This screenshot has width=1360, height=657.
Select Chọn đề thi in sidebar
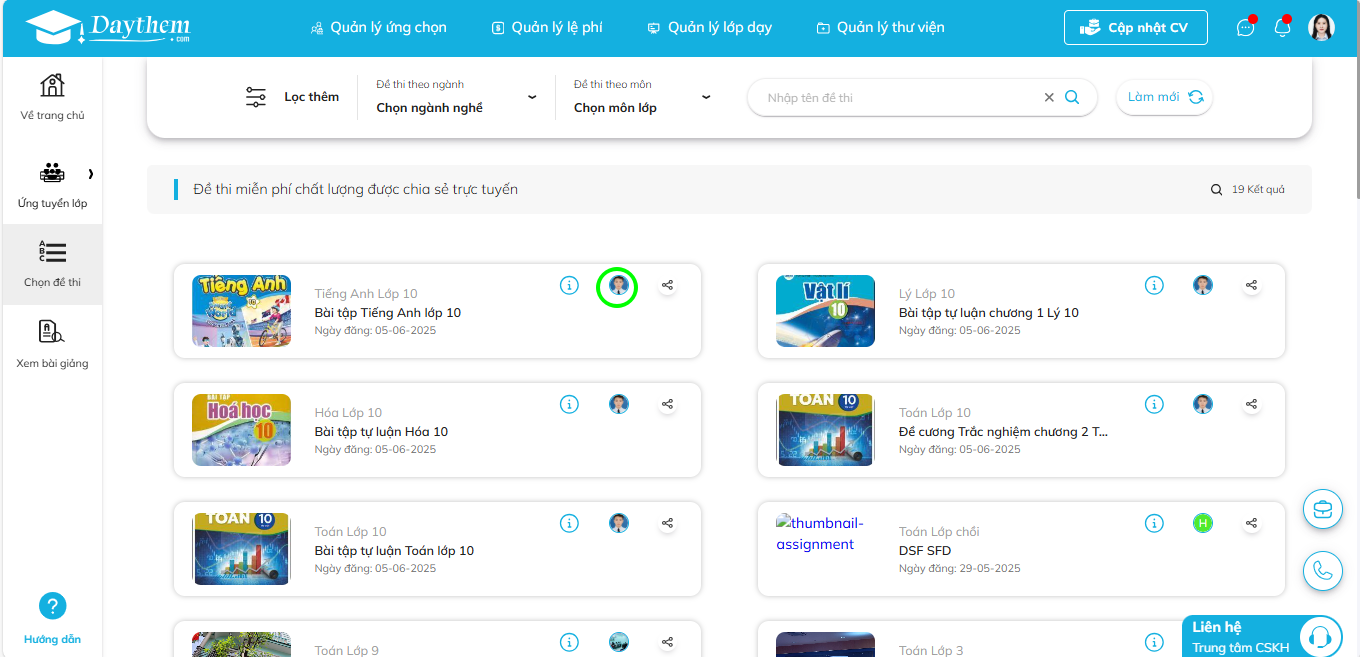52,264
